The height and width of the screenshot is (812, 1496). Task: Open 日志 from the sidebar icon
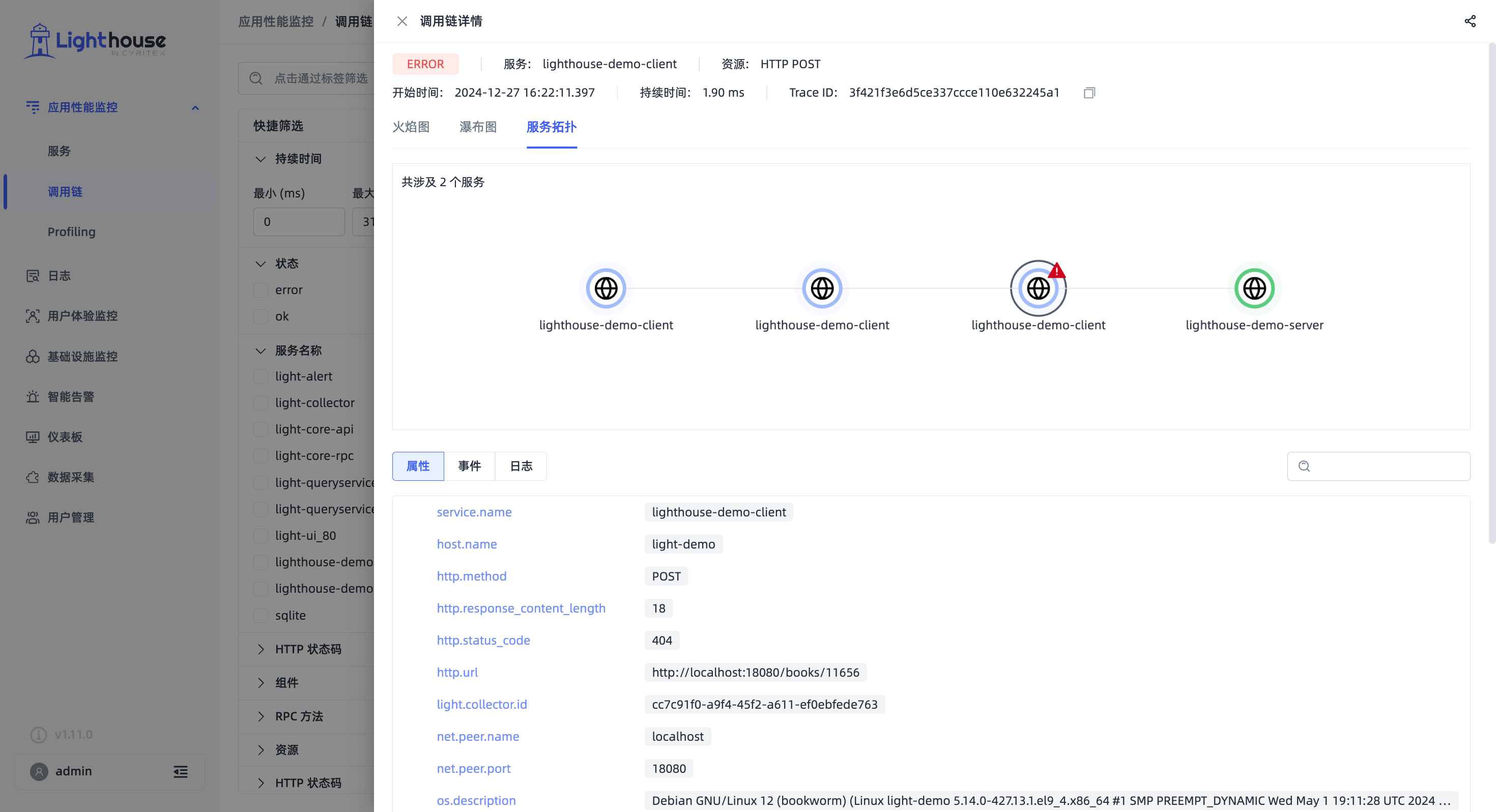pos(33,276)
